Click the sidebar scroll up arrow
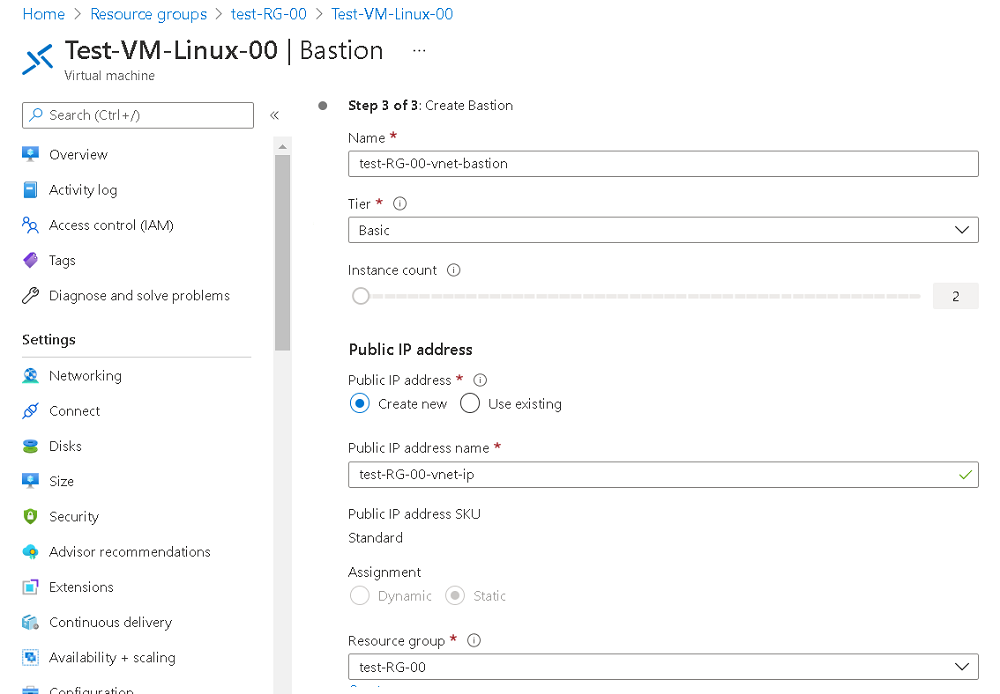The height and width of the screenshot is (694, 1000). [283, 147]
